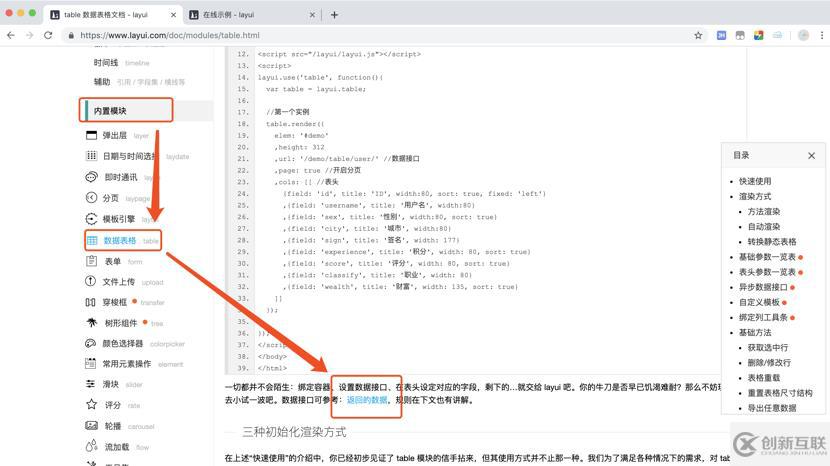Click the 流加载 flow droplet icon
This screenshot has width=830, height=466.
pos(92,446)
